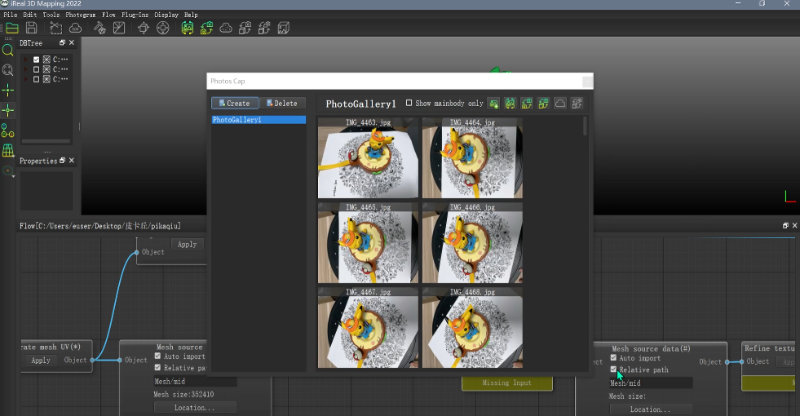Click the second green icon in the PhotoGallery1 toolbar

tap(510, 103)
